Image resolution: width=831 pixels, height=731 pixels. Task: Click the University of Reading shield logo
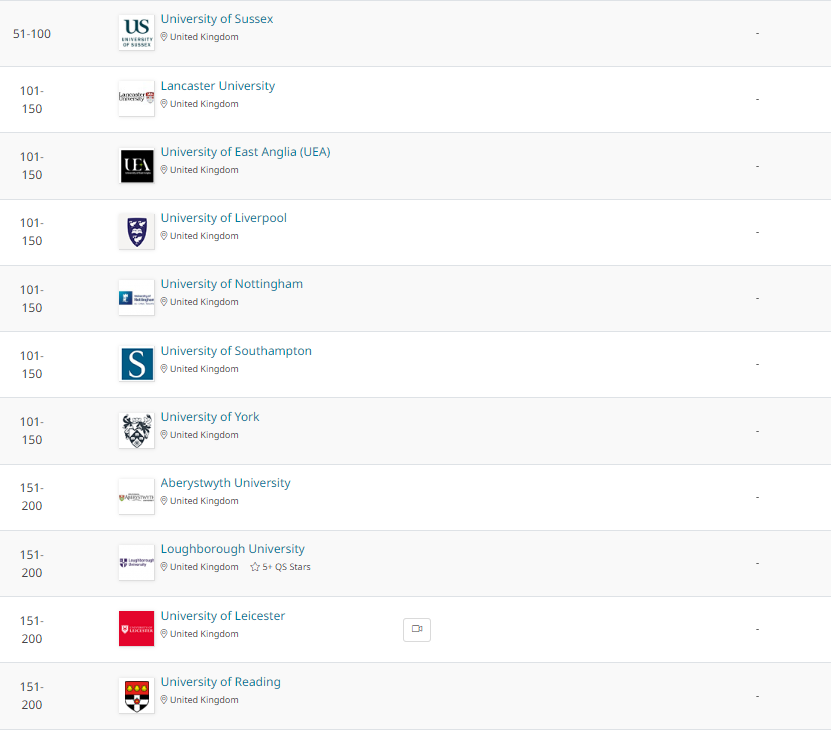pos(136,695)
